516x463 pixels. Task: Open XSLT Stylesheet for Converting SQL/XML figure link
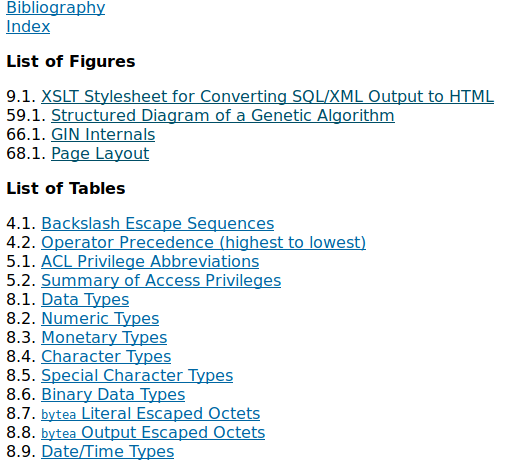(267, 97)
